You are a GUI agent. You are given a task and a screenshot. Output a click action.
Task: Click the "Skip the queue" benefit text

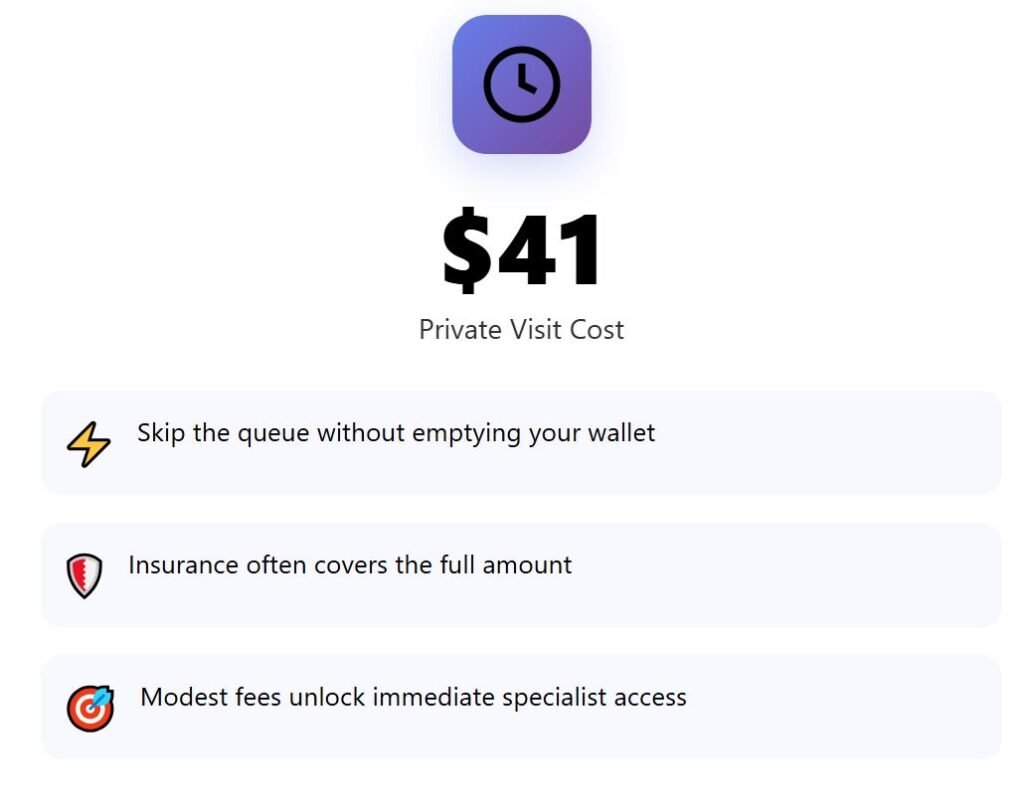tap(396, 434)
